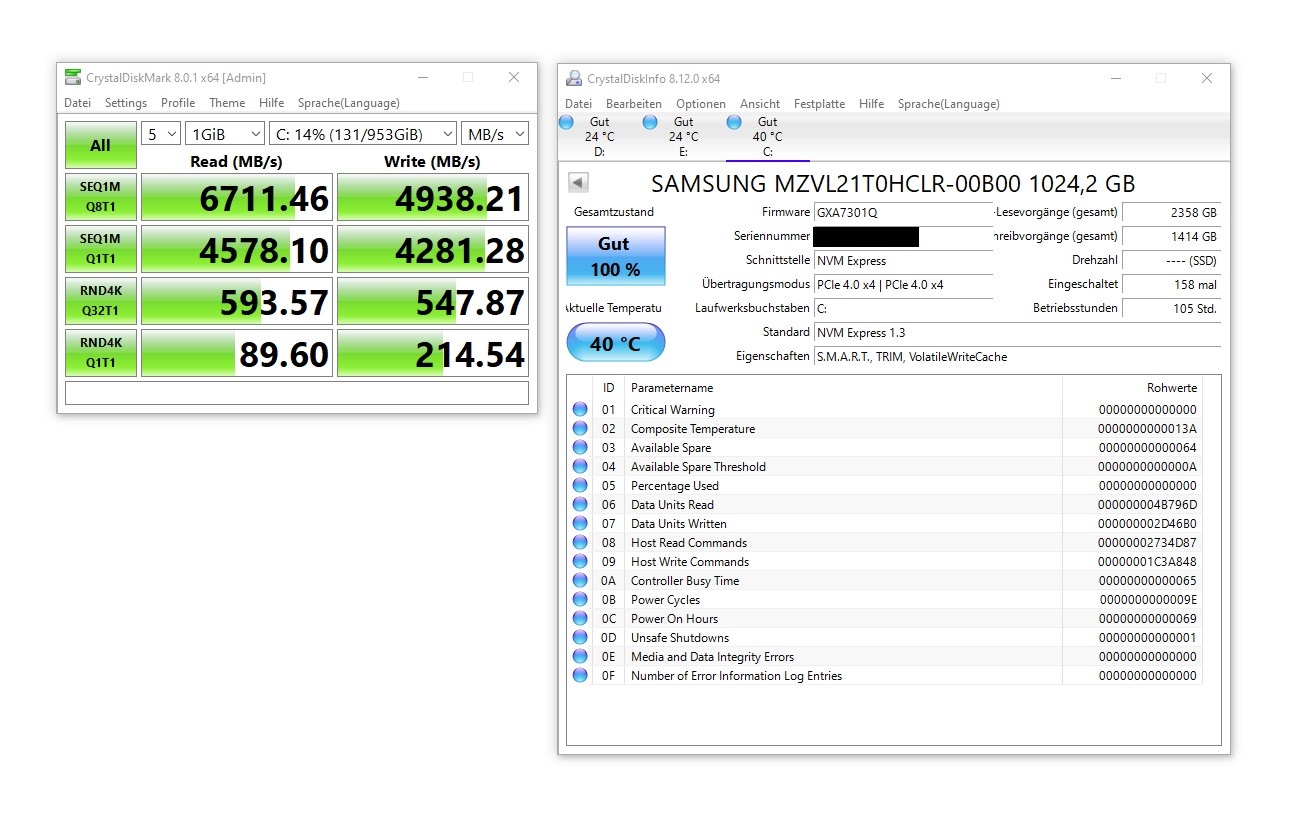Click the RND4K Q1T1 read result 89.60
This screenshot has width=1309, height=814.
pos(236,354)
